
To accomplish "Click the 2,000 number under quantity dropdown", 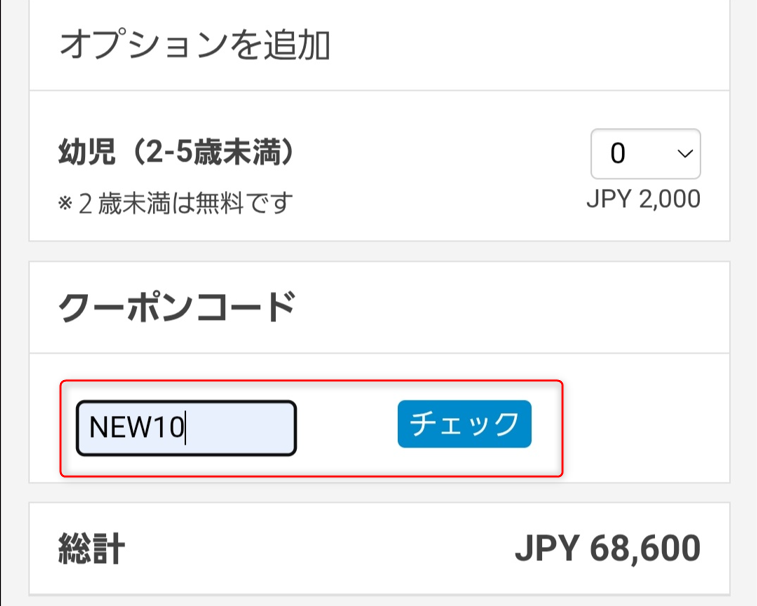I will [x=665, y=199].
